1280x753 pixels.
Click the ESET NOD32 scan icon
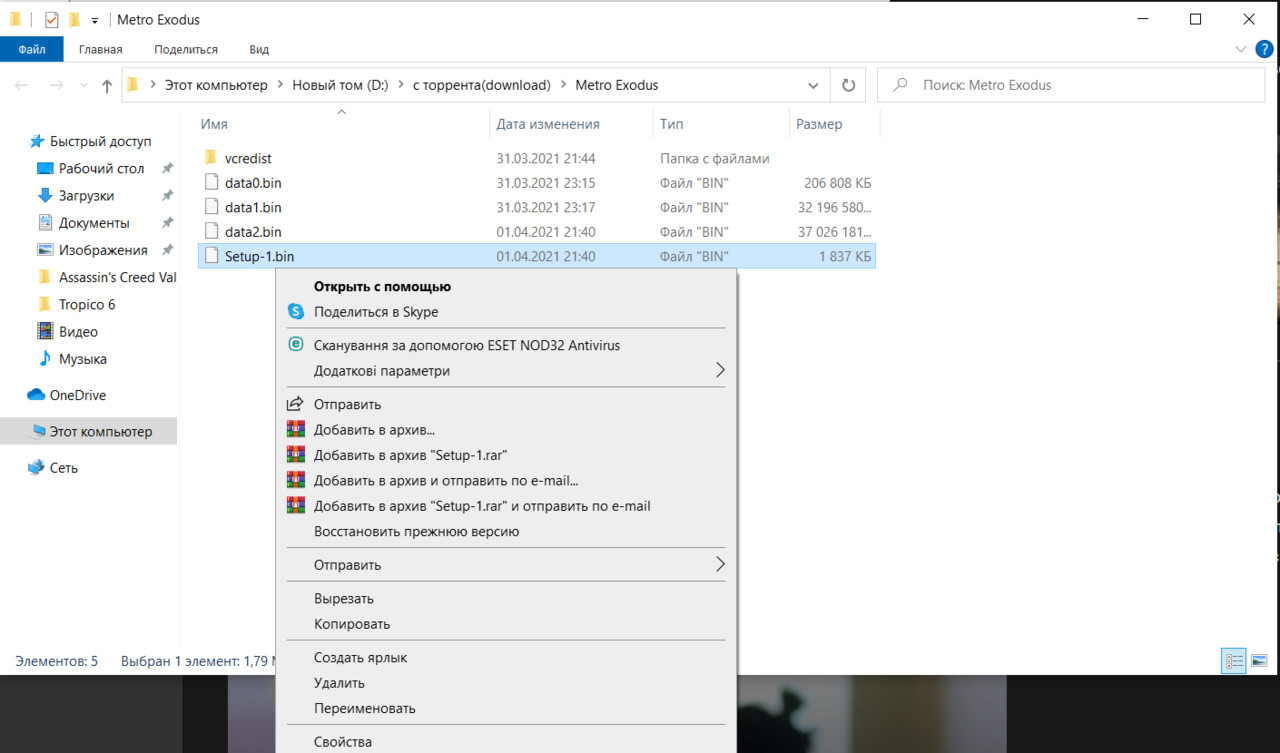pos(295,345)
